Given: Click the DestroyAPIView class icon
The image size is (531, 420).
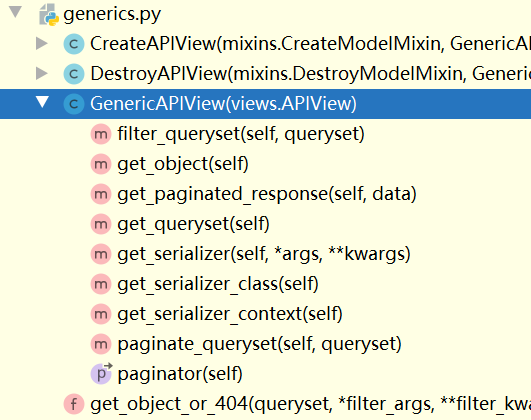Looking at the screenshot, I should 74,74.
